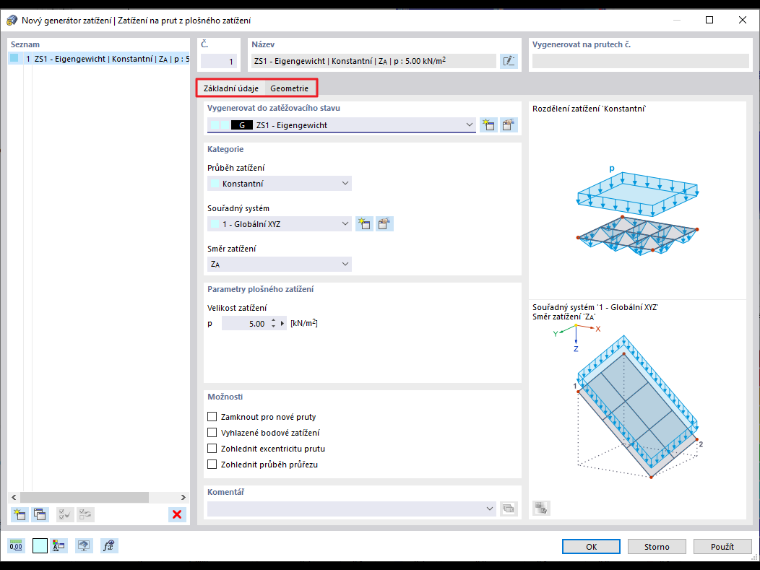Switch to Základní údaje tab
The height and width of the screenshot is (570, 760).
point(231,88)
